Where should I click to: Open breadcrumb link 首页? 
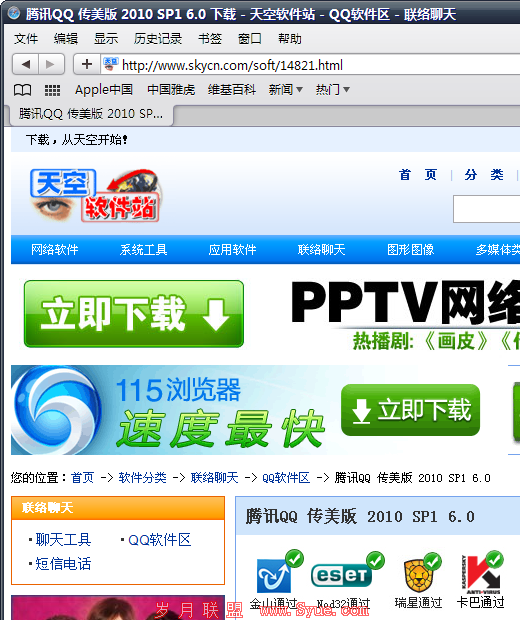coord(82,478)
